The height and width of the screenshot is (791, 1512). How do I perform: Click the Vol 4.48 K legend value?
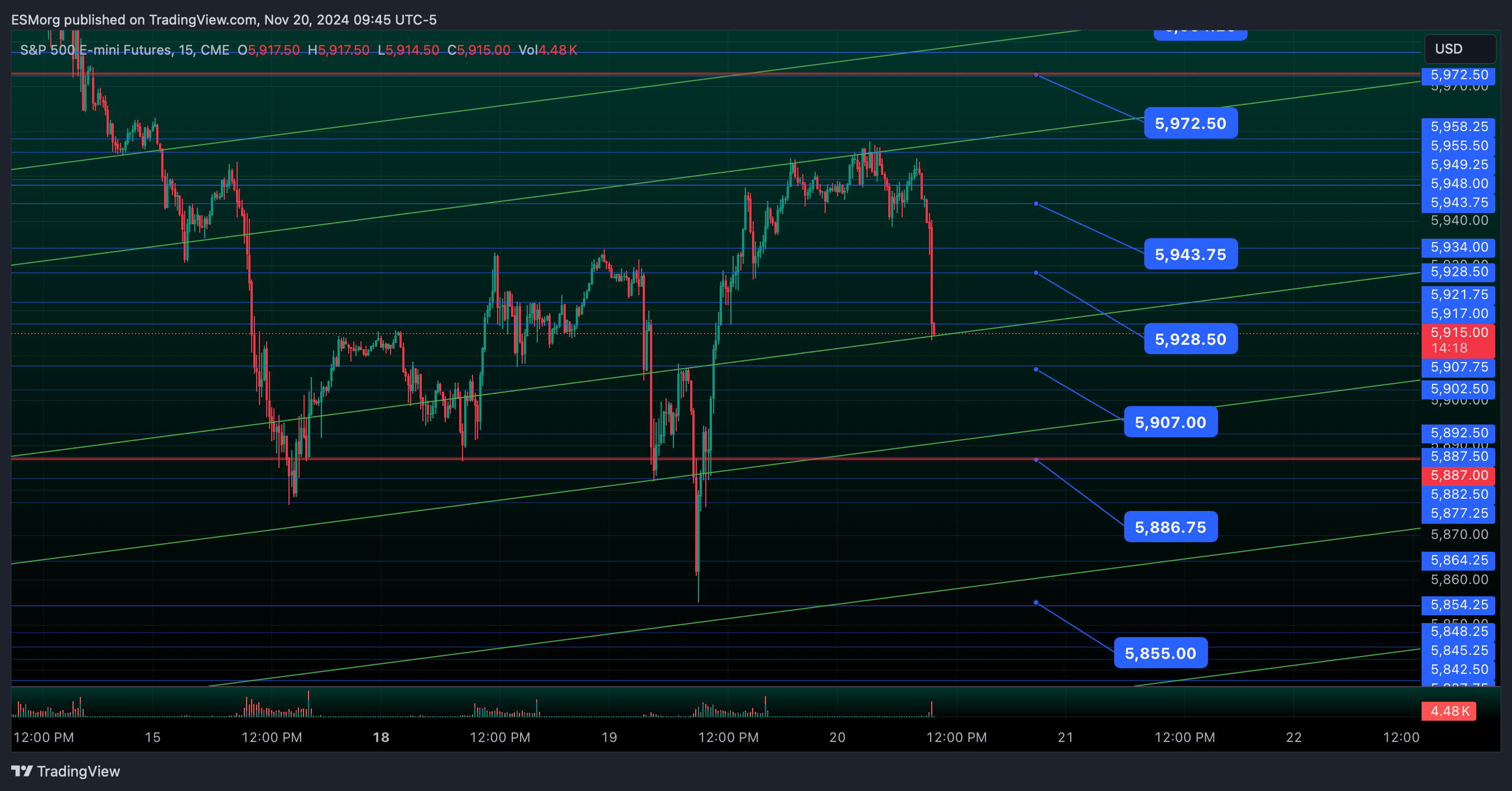click(548, 50)
